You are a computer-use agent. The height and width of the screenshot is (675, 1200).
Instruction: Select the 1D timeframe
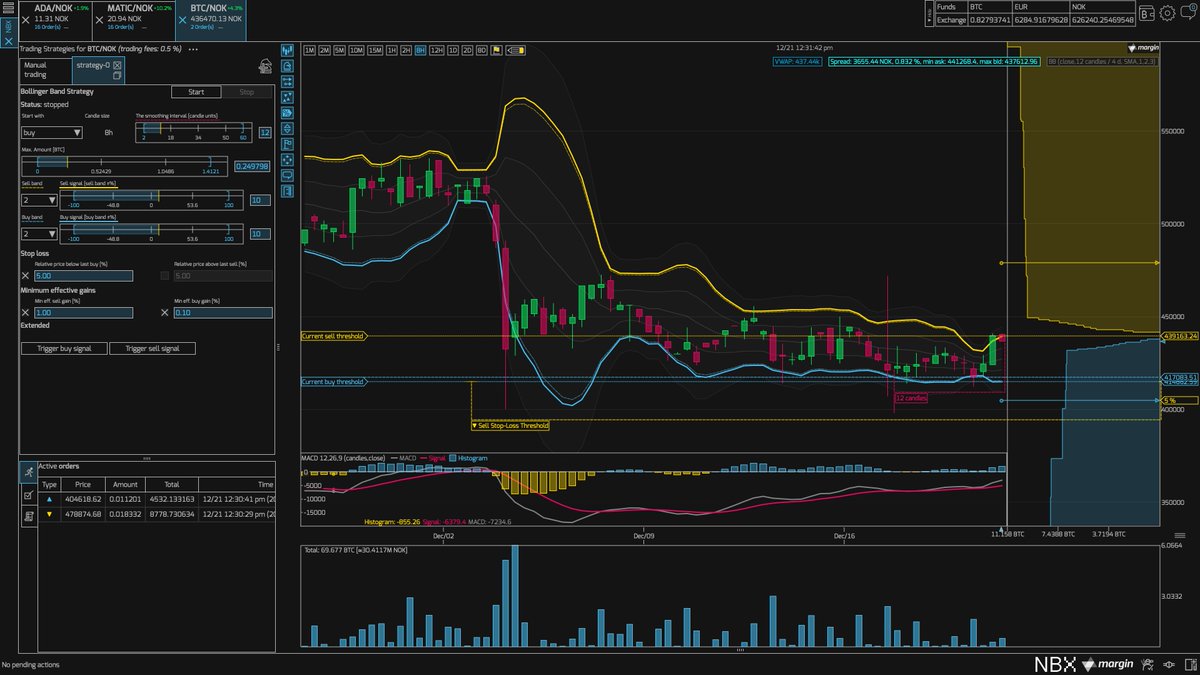point(452,49)
